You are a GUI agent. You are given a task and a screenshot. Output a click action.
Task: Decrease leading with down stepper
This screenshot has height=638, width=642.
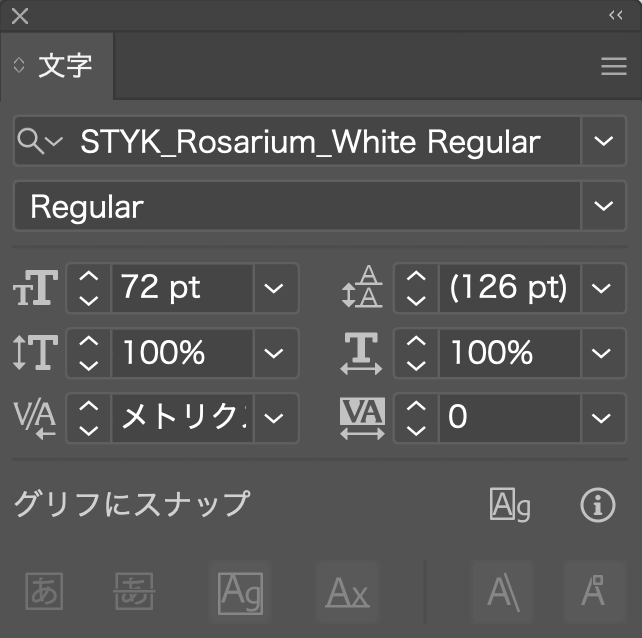click(416, 301)
